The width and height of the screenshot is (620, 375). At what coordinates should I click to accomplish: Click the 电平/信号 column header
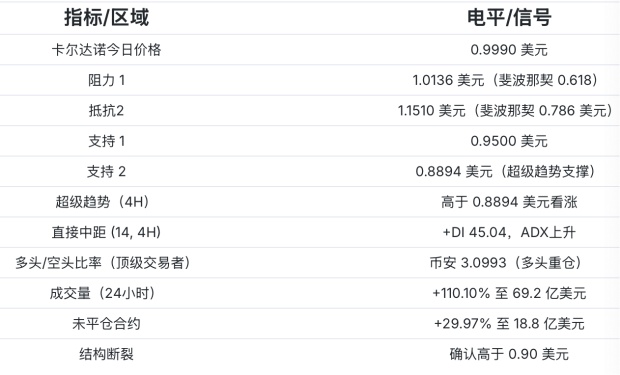(x=509, y=17)
